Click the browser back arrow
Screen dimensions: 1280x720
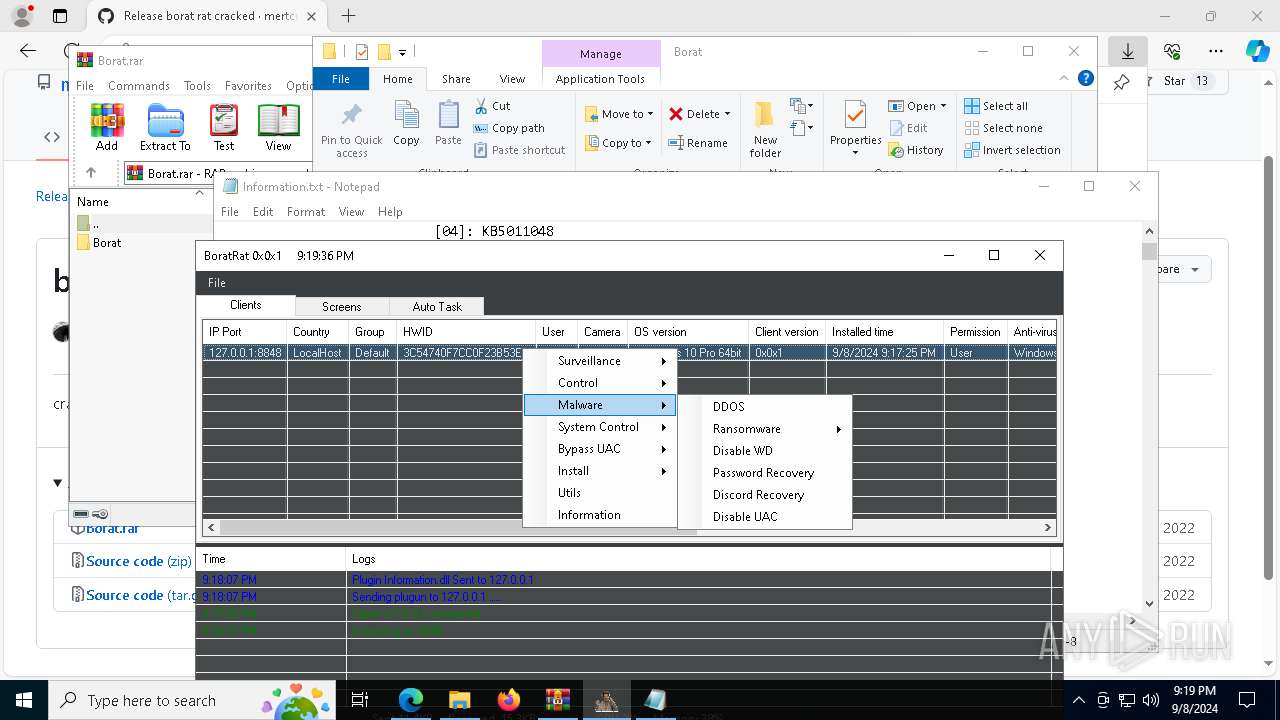point(28,51)
